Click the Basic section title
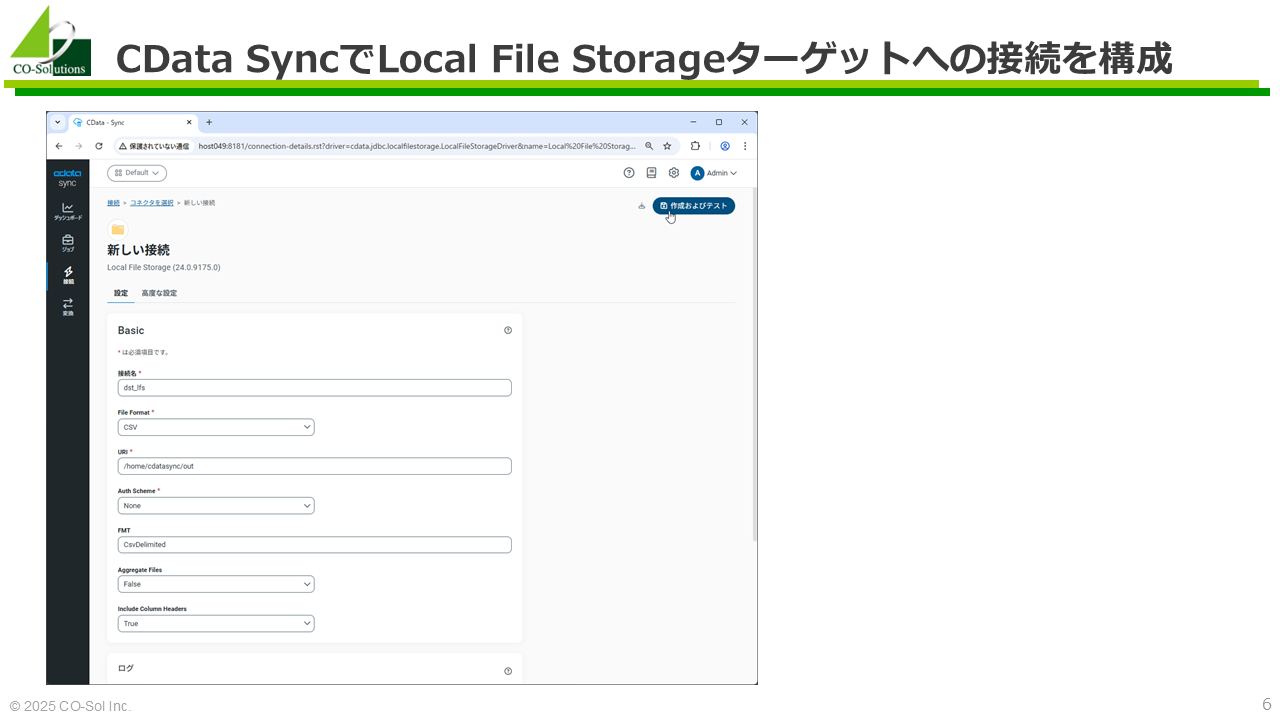The image size is (1280, 720). coord(131,330)
